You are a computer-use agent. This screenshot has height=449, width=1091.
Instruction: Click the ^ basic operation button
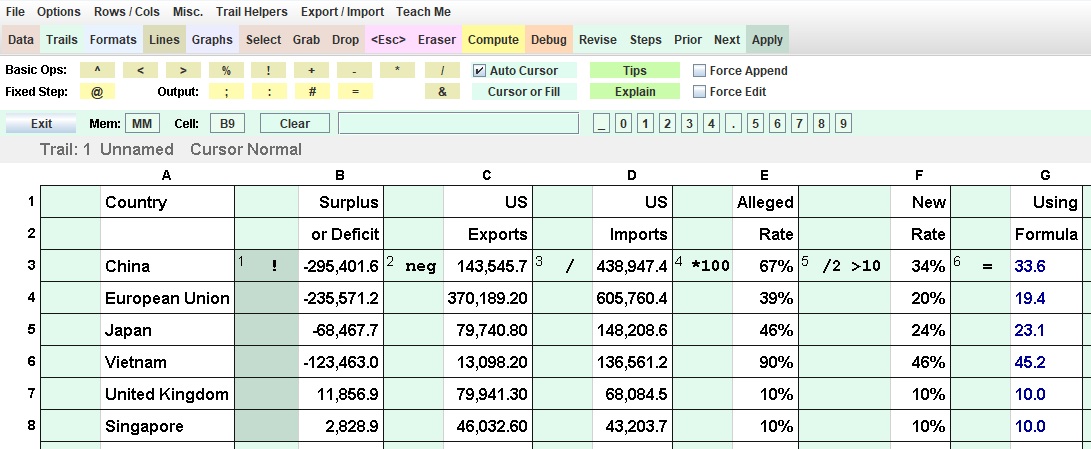coord(97,70)
